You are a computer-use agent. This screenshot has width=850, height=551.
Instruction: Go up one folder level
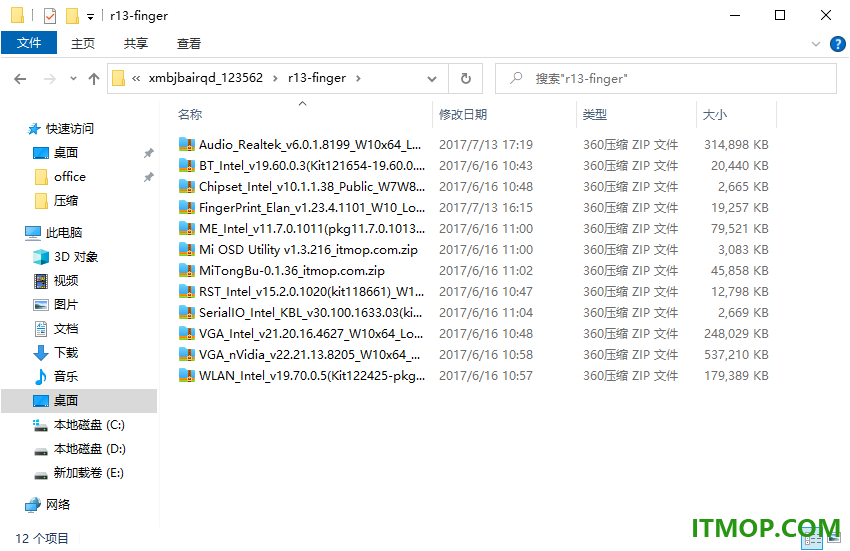click(94, 79)
